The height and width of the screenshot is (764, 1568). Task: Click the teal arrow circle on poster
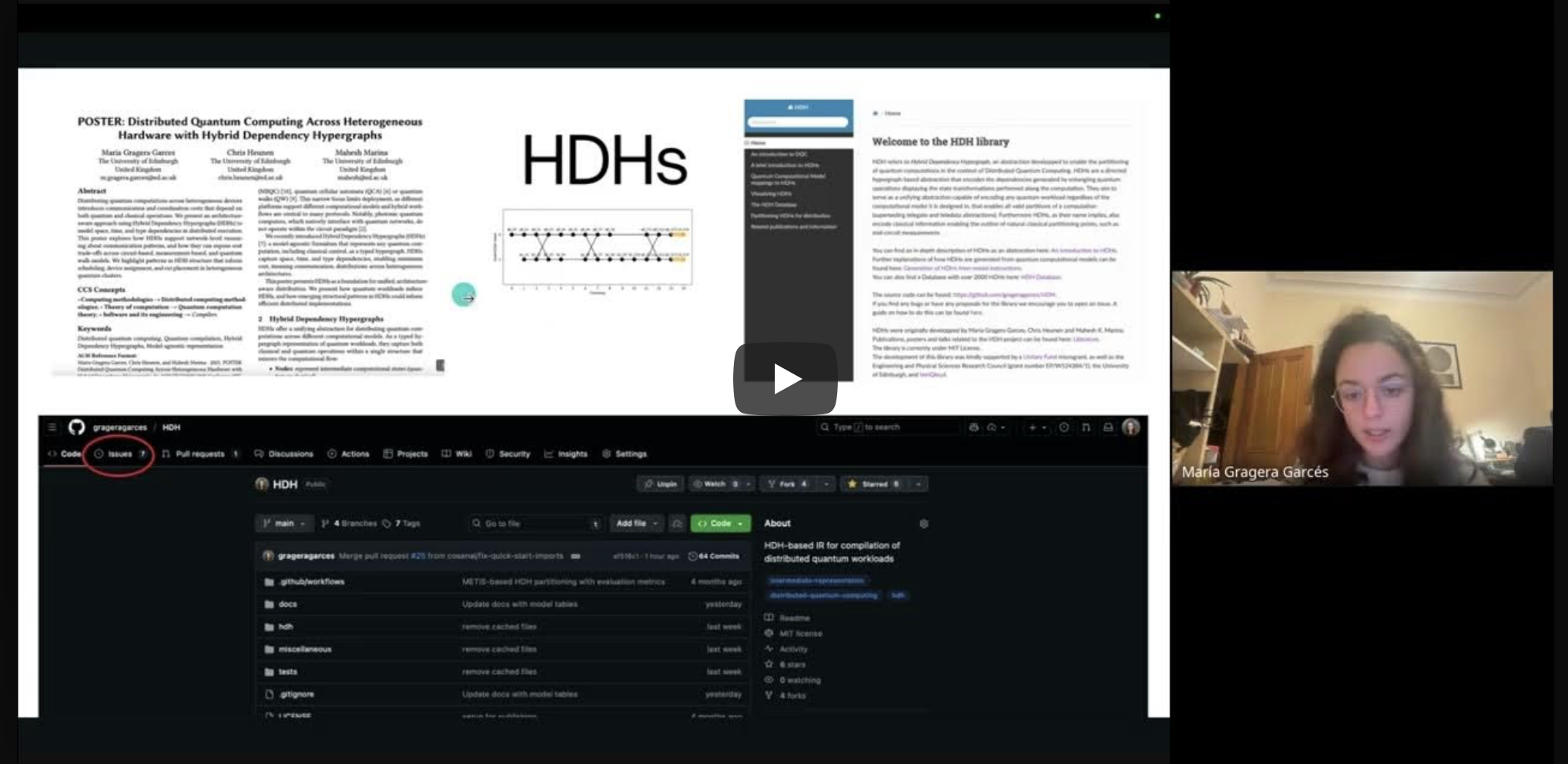(x=464, y=295)
